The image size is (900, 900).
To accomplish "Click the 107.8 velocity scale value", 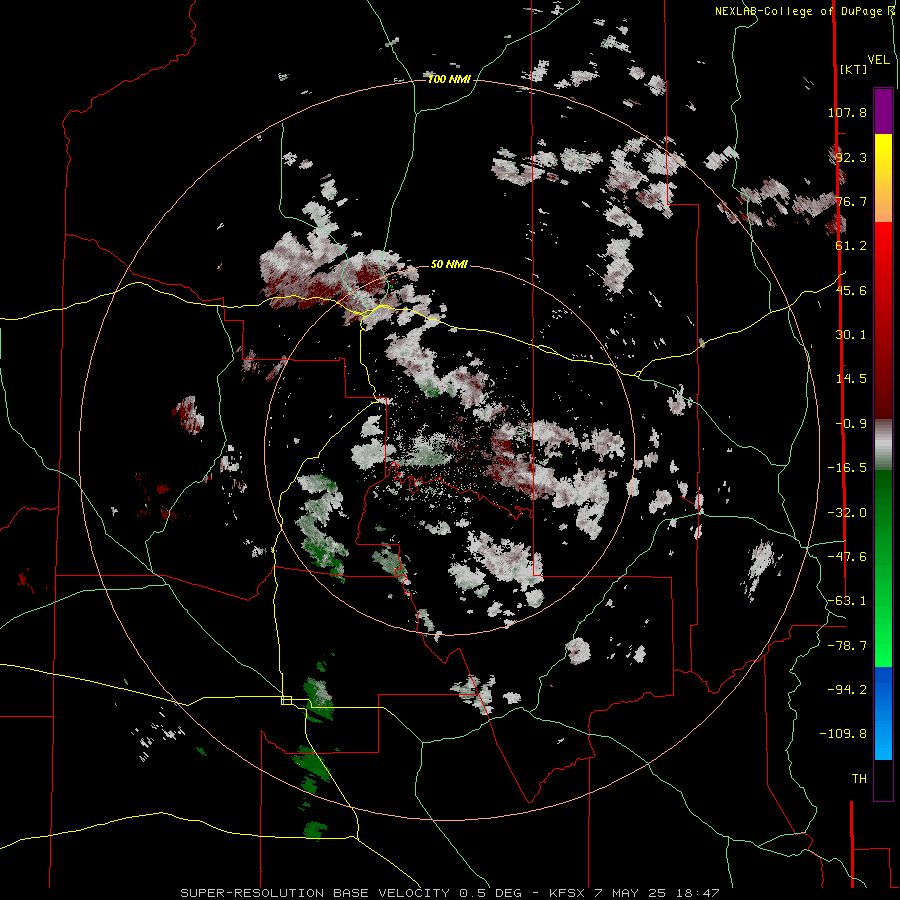I will 847,112.
